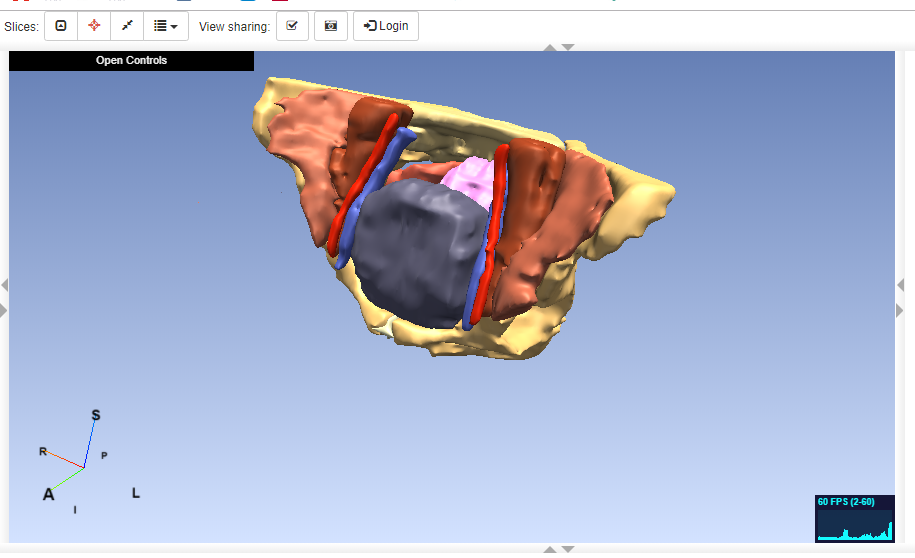Click the R right axis label
This screenshot has width=915, height=558.
pos(43,452)
